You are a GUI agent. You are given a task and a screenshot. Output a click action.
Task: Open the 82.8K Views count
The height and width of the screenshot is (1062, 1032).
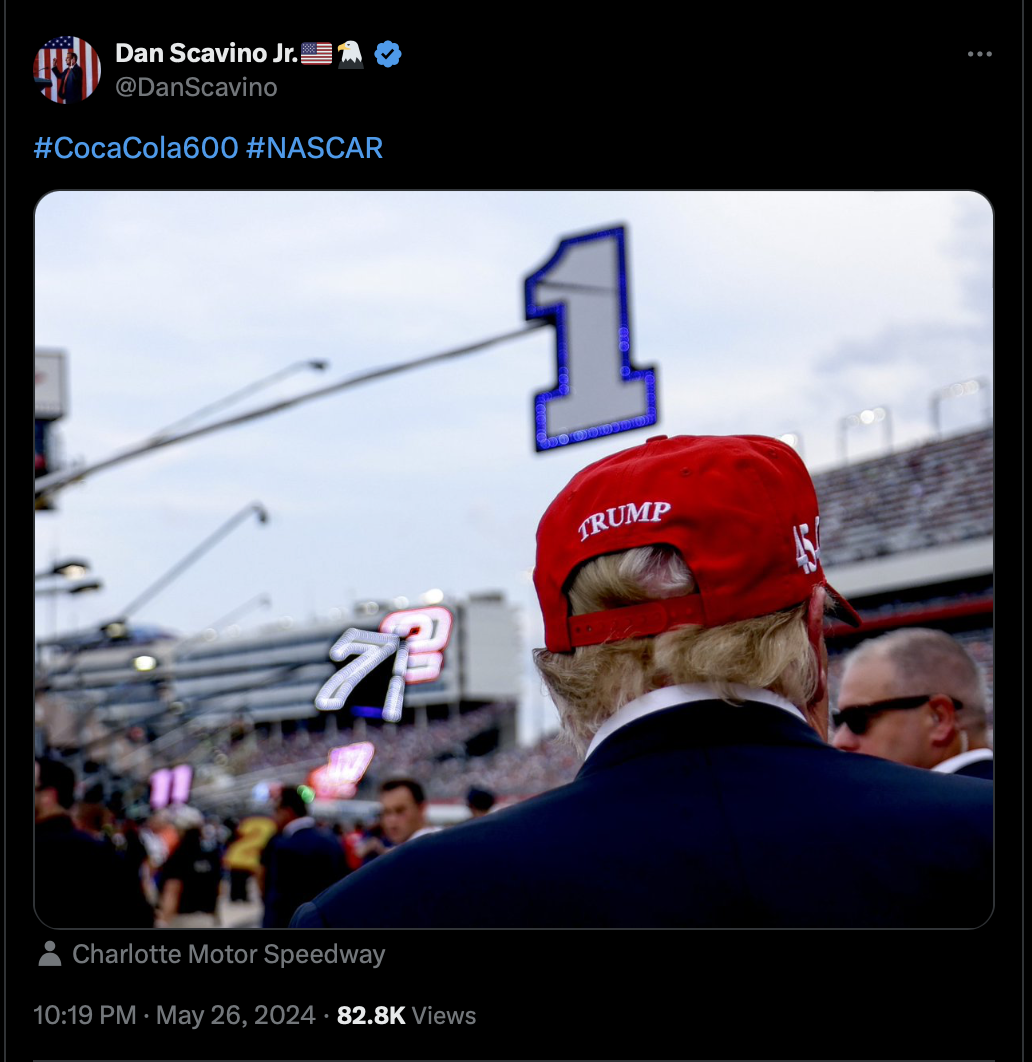[x=406, y=1015]
